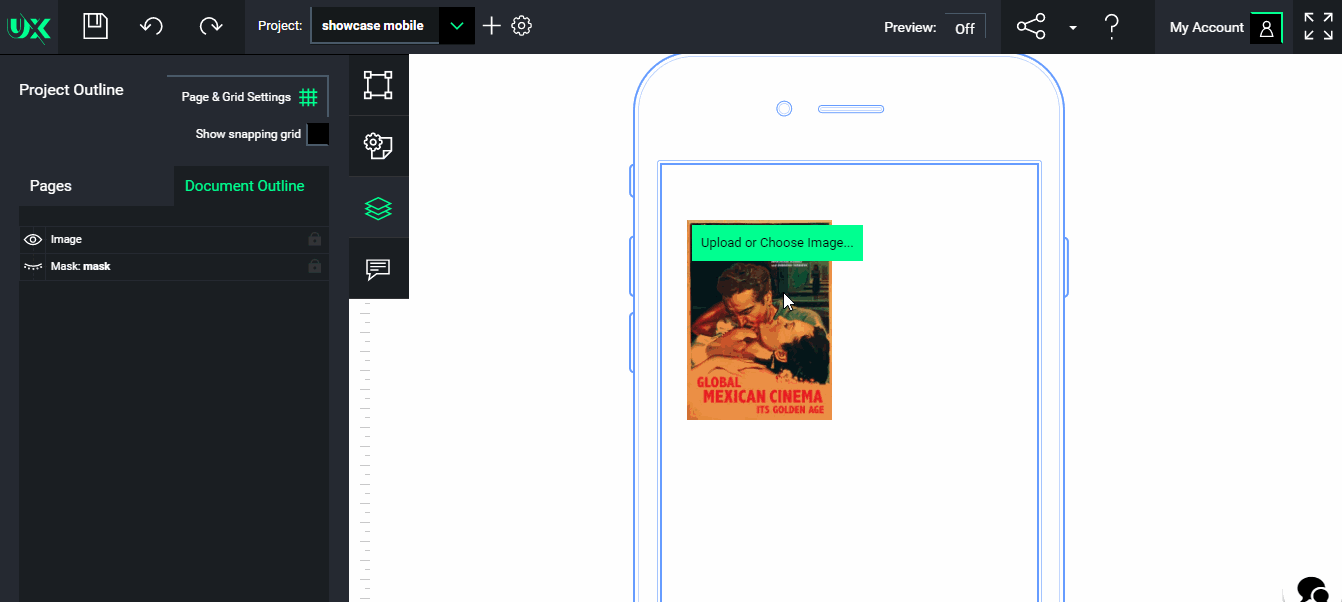Viewport: 1342px width, 602px height.
Task: Open the page settings gear sidebar icon
Action: (378, 146)
